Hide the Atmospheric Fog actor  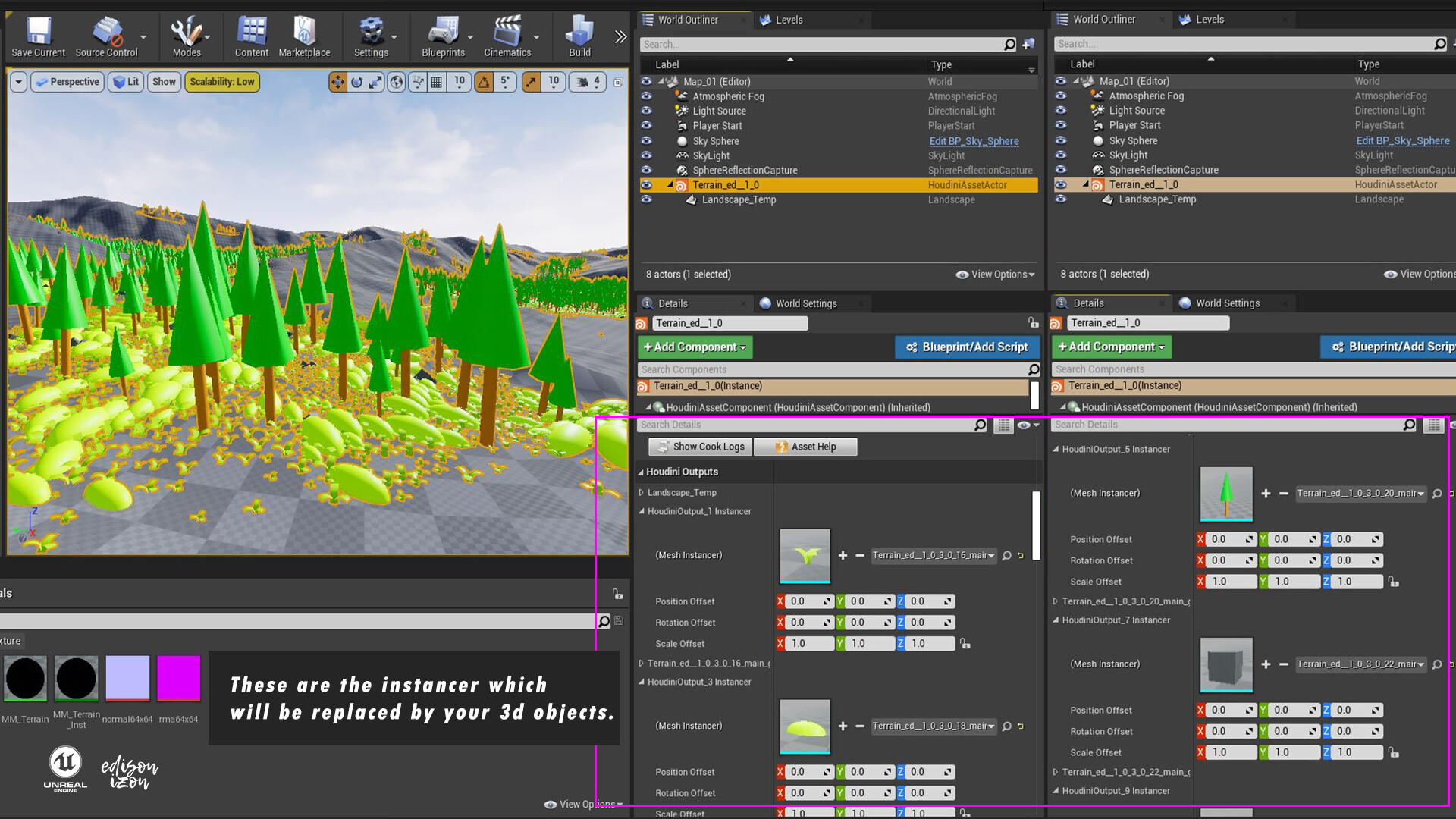tap(646, 96)
